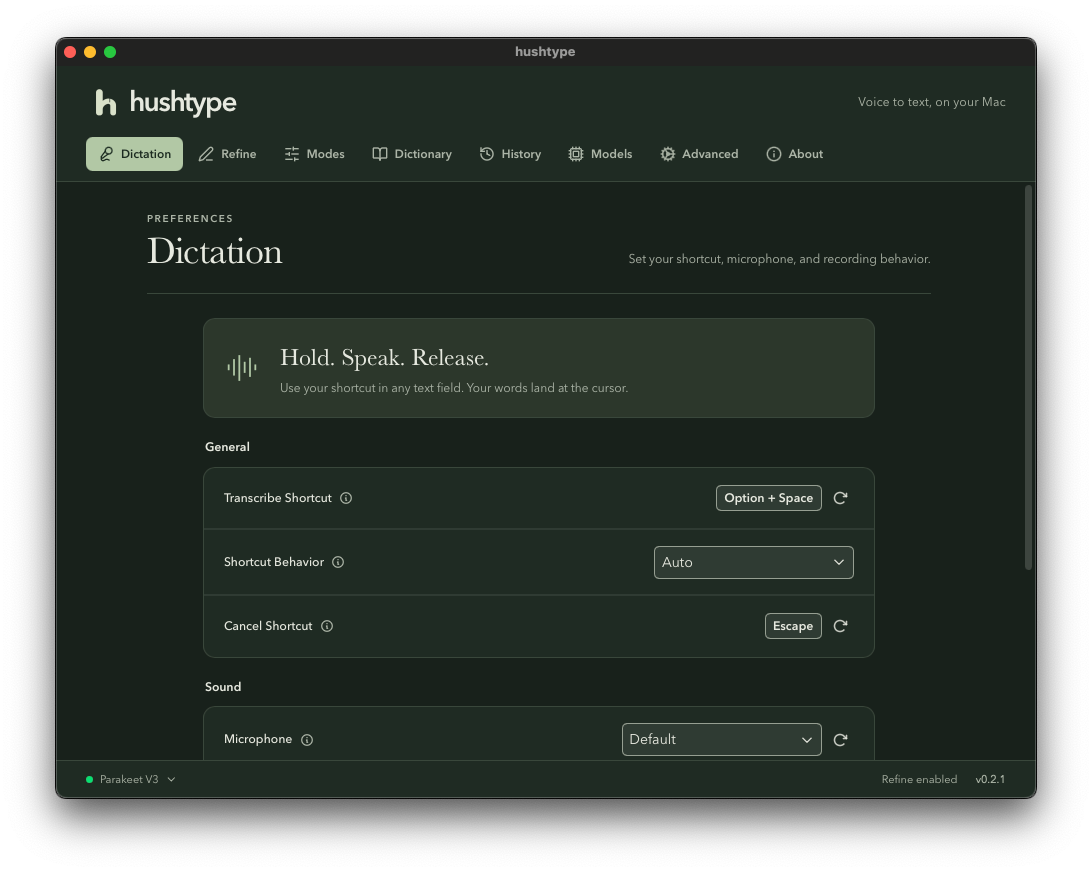Click the Microphone label
The image size is (1092, 872).
[258, 739]
